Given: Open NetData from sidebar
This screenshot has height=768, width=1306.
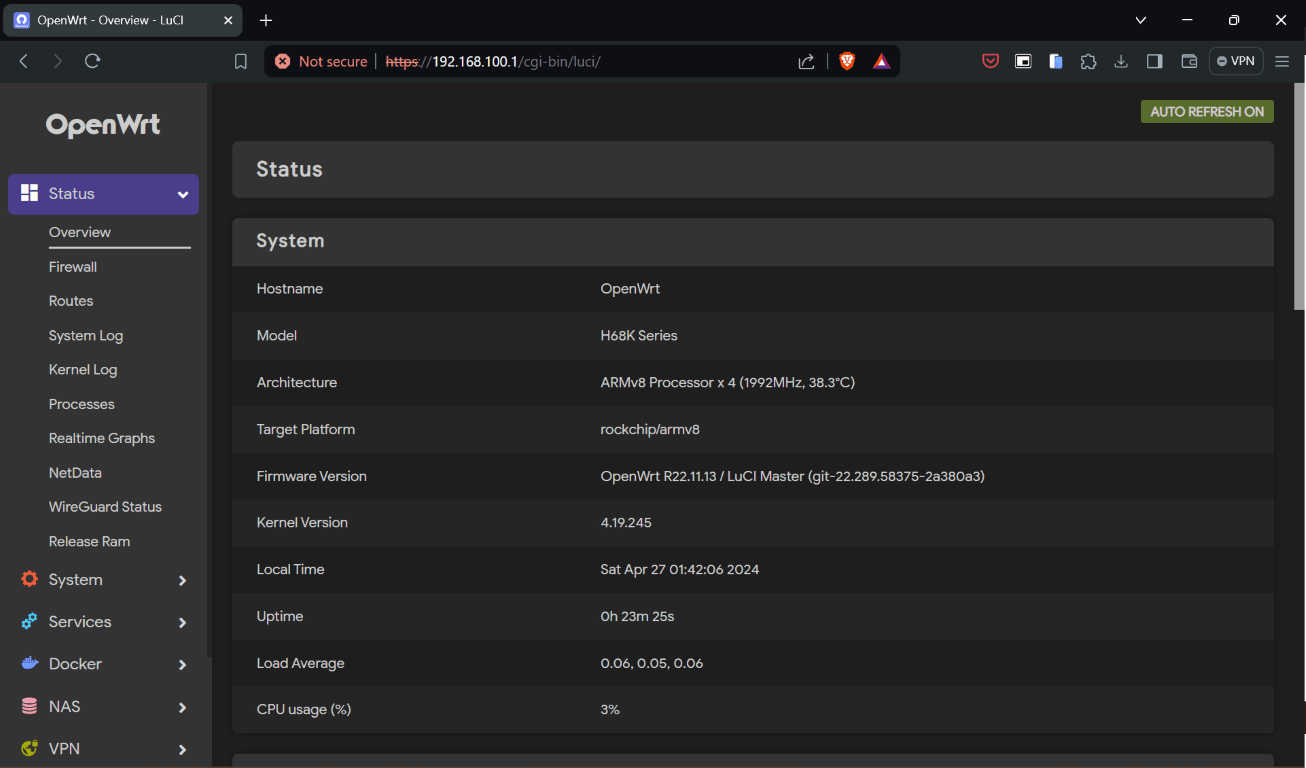Looking at the screenshot, I should tap(75, 473).
